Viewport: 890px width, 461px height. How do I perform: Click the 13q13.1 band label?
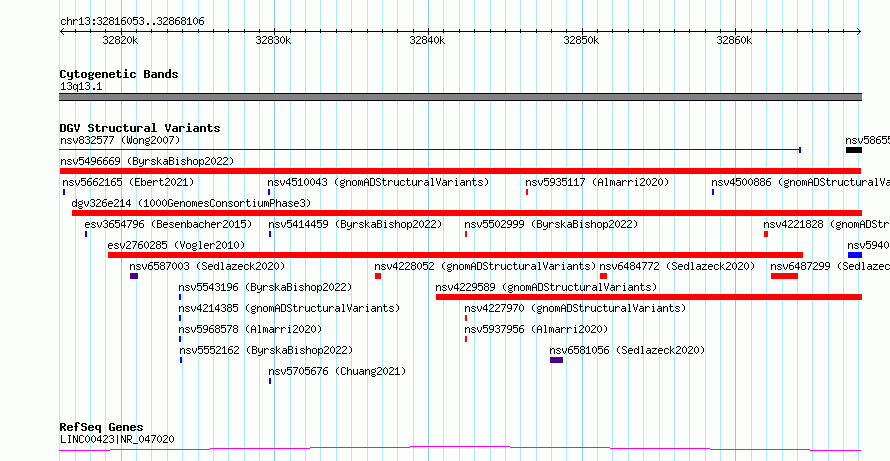point(81,86)
